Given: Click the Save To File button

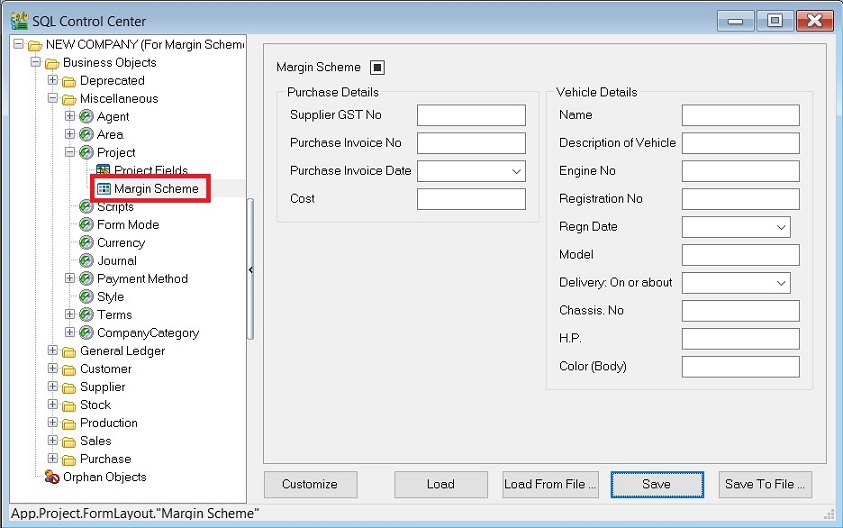Looking at the screenshot, I should click(x=765, y=484).
